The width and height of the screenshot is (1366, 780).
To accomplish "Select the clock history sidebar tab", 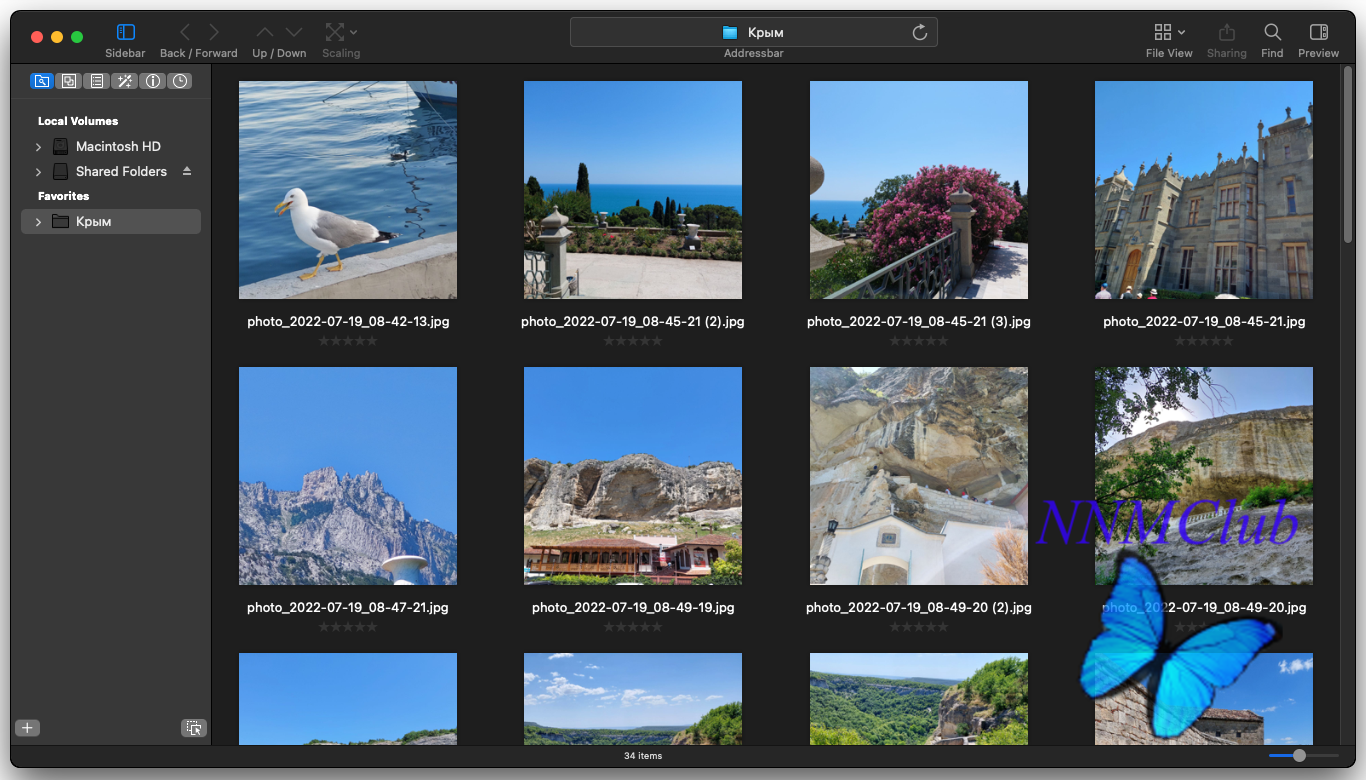I will click(x=180, y=81).
